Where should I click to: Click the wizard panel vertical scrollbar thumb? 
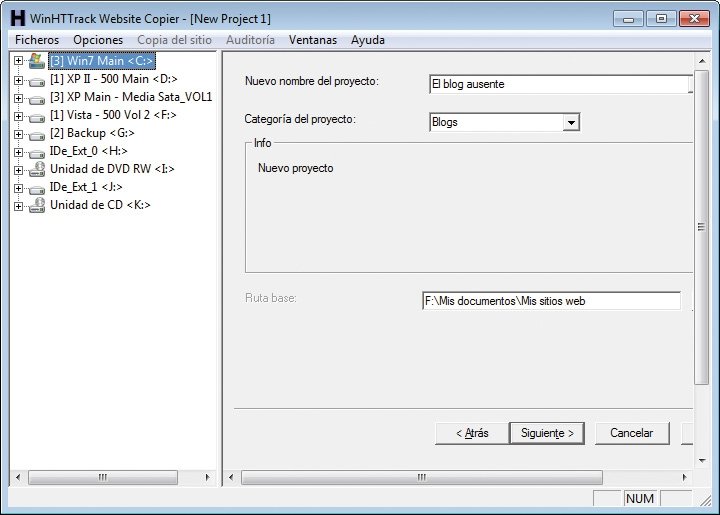pos(702,227)
